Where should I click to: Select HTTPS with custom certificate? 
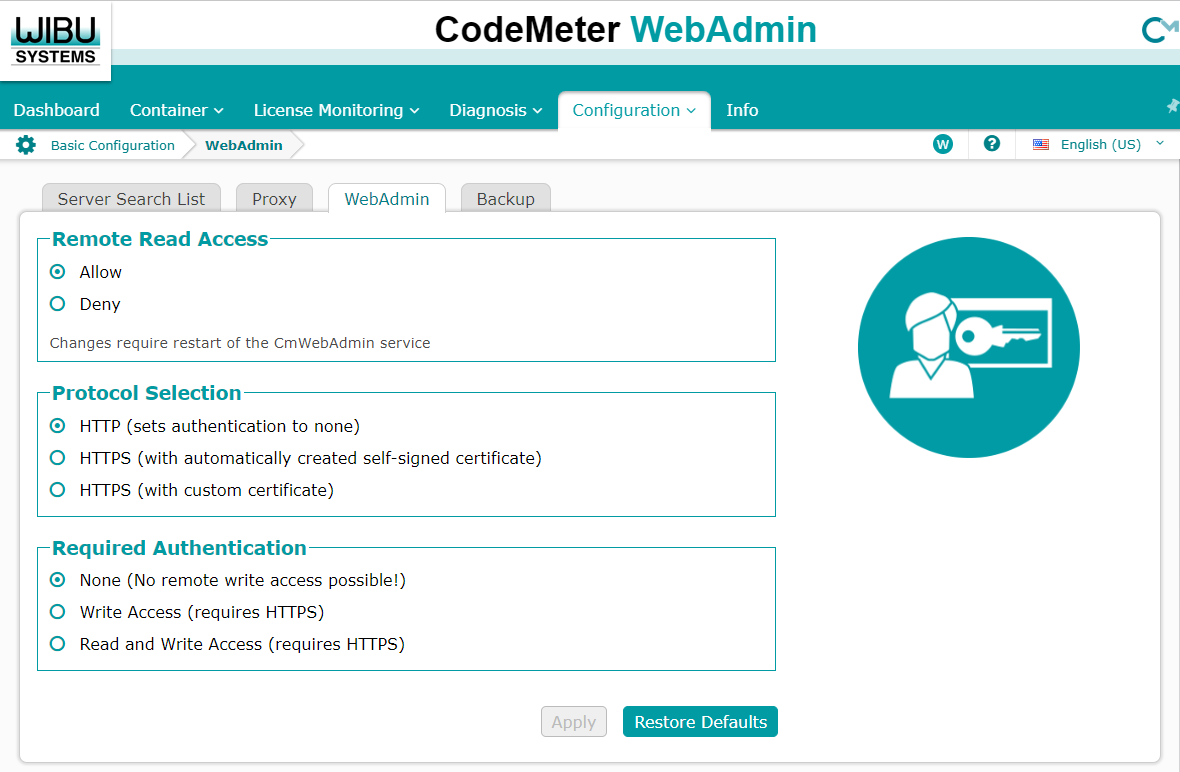tap(58, 490)
